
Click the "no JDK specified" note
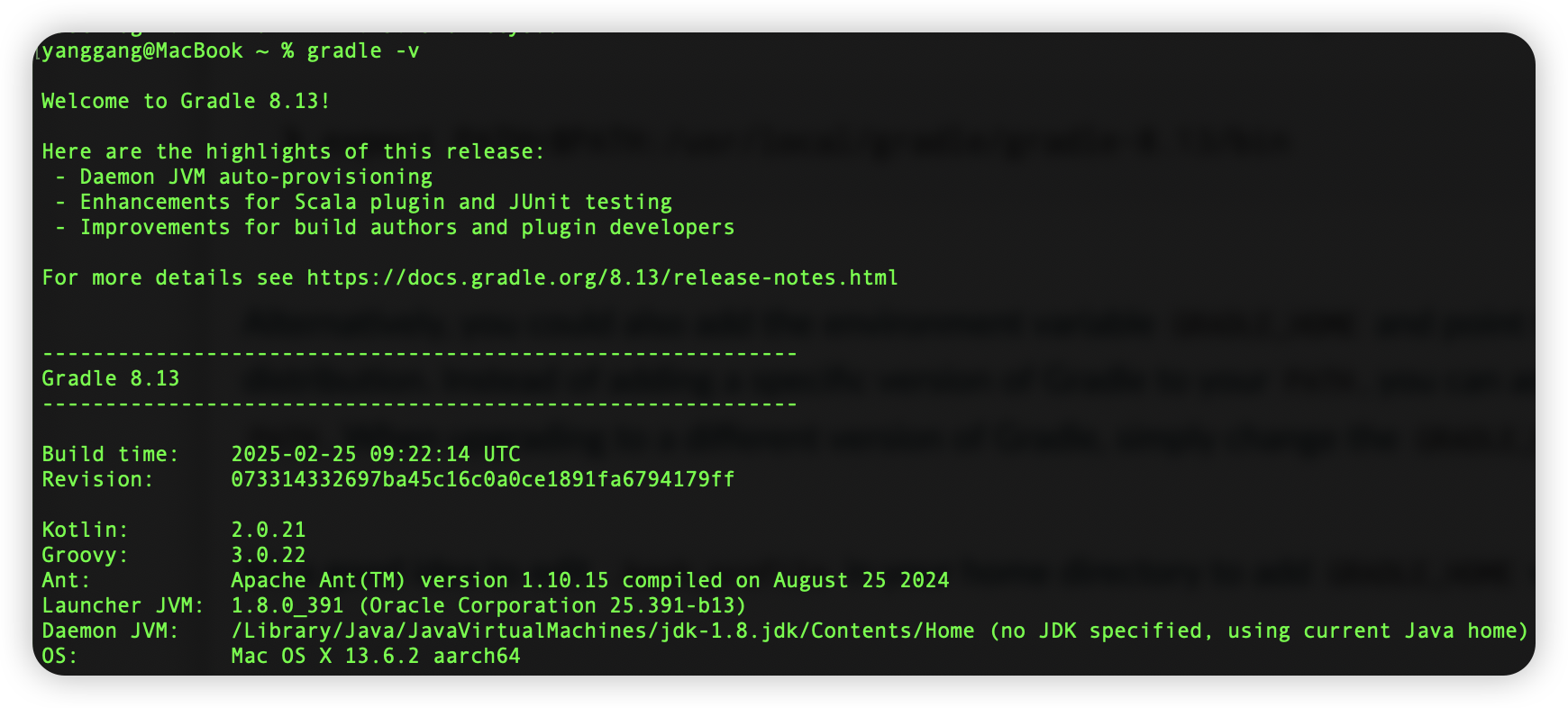[1259, 631]
